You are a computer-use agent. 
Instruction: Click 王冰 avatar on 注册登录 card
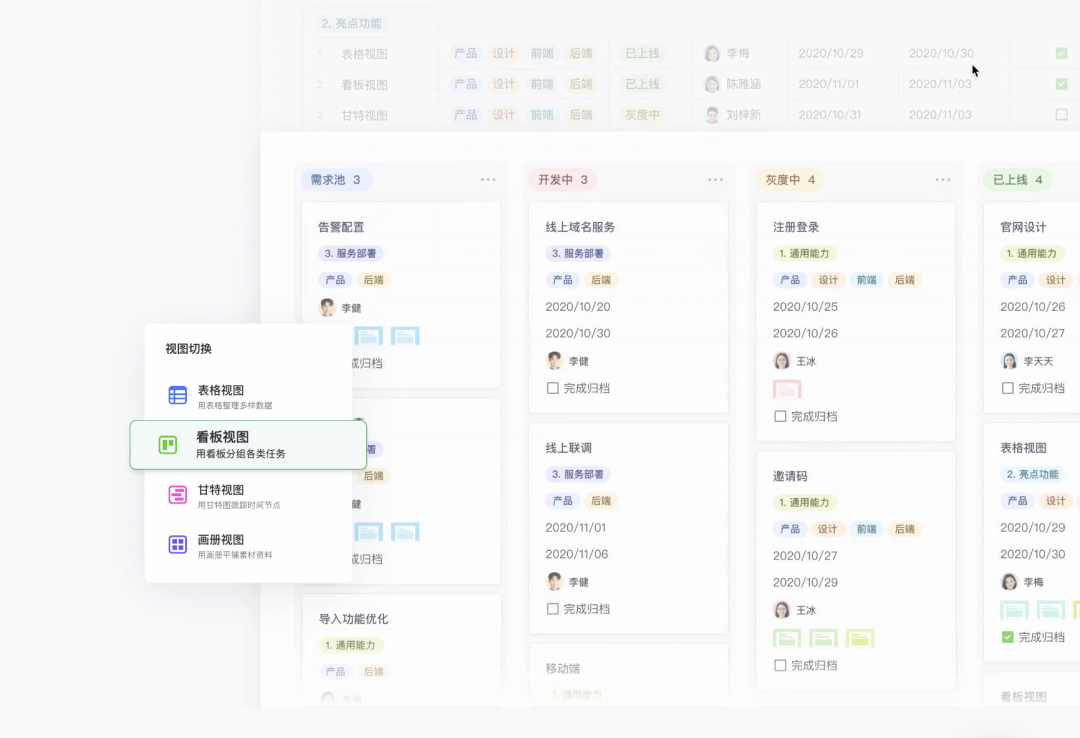[x=782, y=360]
